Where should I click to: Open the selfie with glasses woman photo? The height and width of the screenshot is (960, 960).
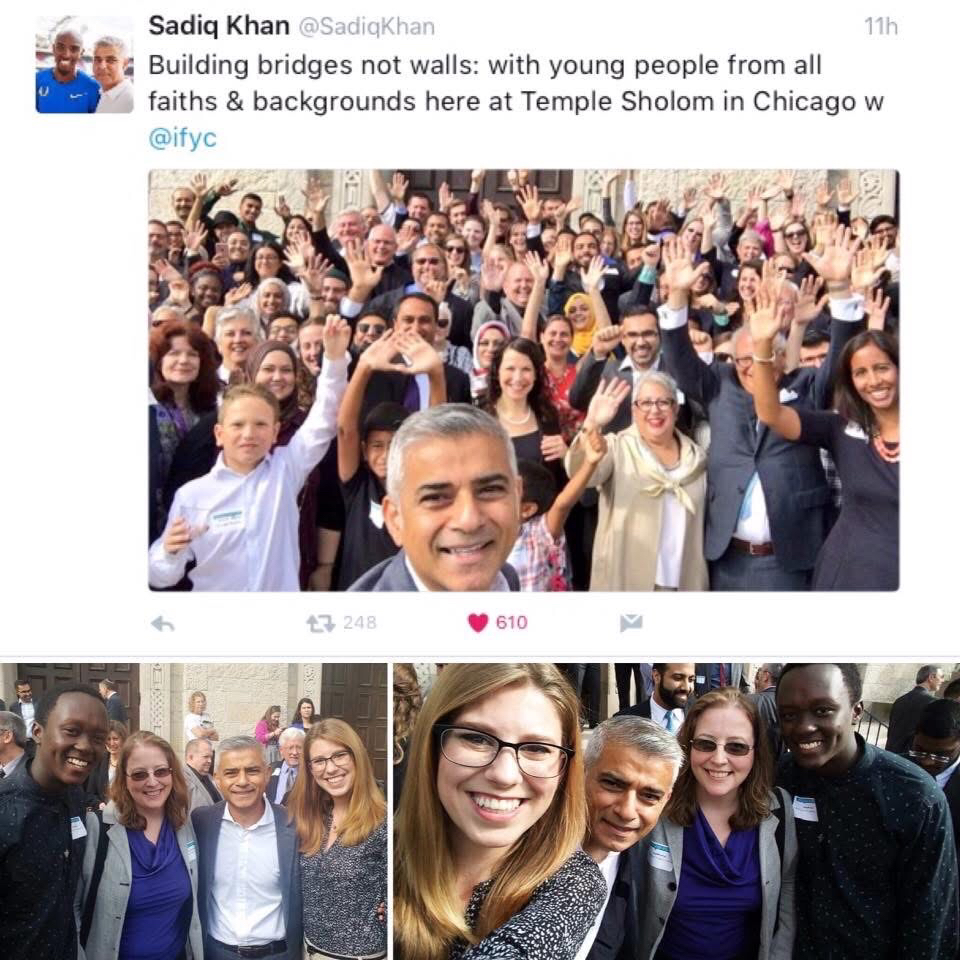pos(677,811)
